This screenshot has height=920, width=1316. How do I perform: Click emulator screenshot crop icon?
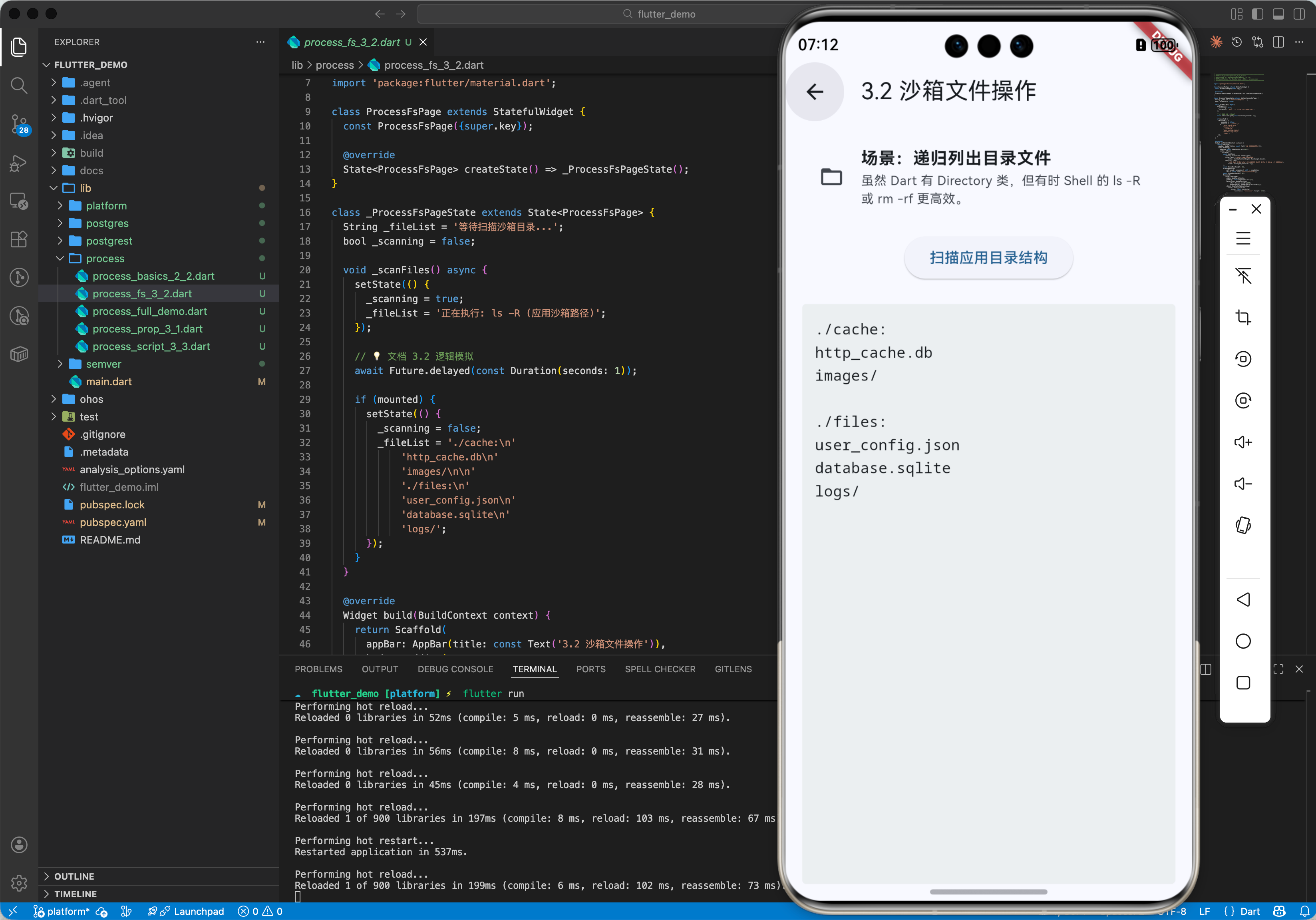[x=1242, y=317]
